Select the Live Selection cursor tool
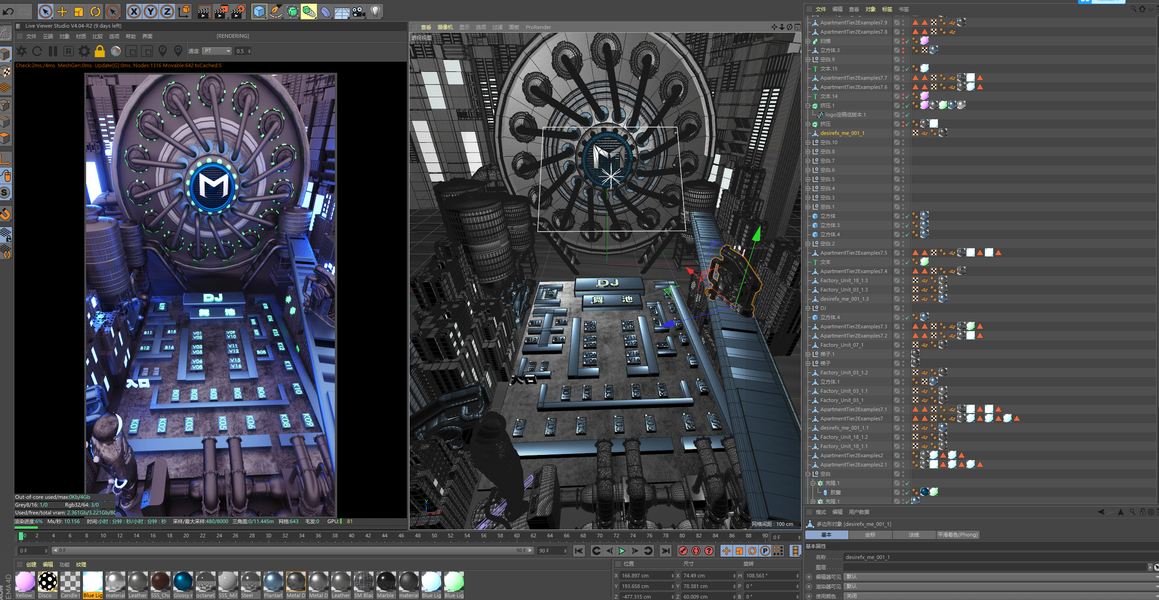The width and height of the screenshot is (1159, 600). 46,12
